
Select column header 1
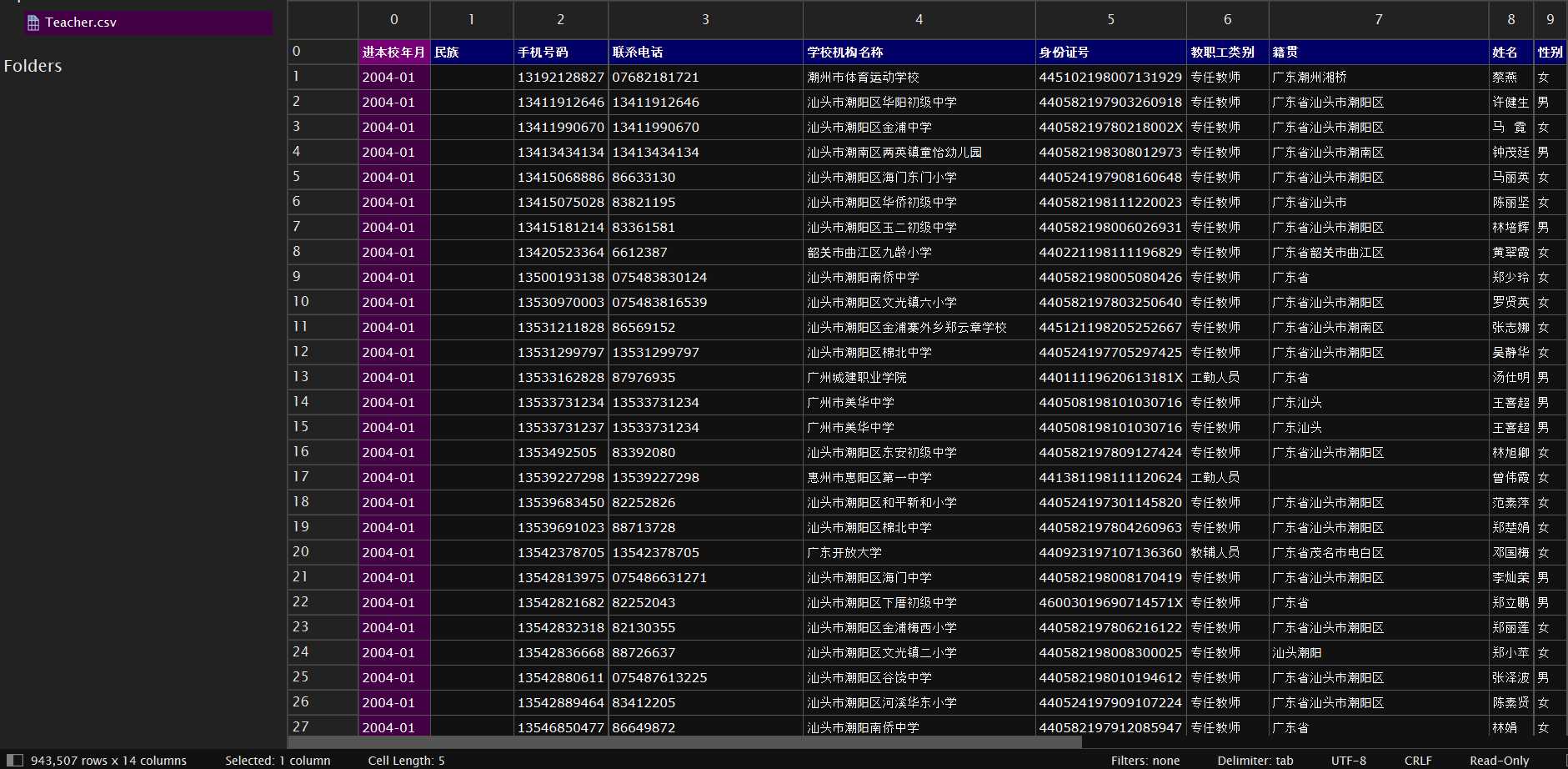472,19
